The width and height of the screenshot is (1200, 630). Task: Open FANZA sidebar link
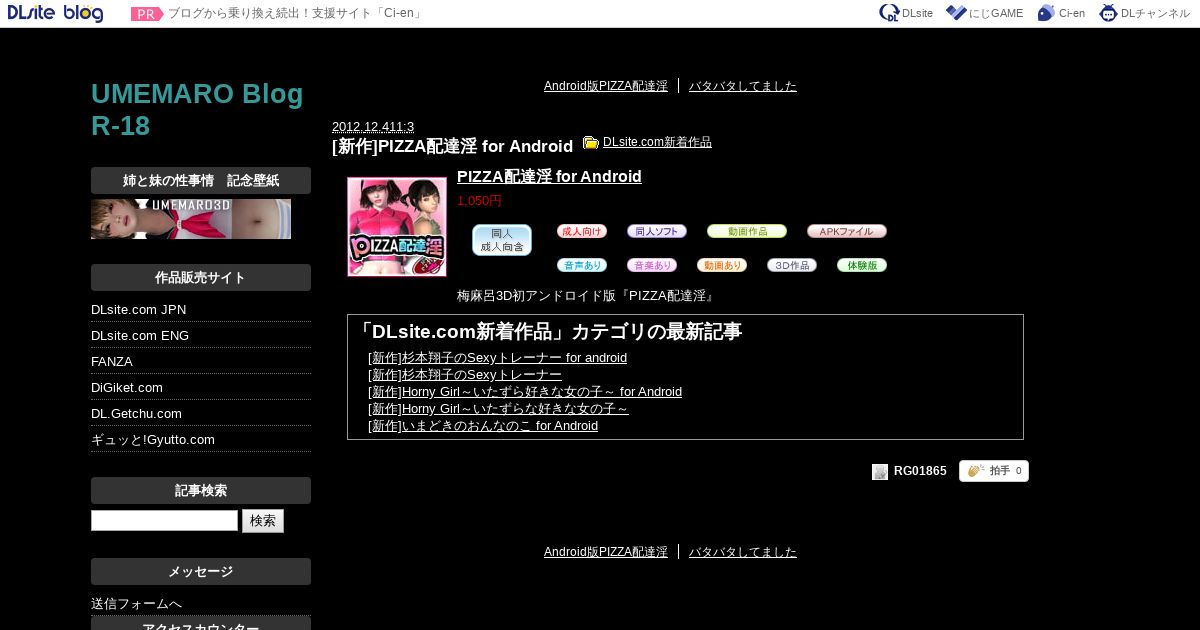click(112, 362)
